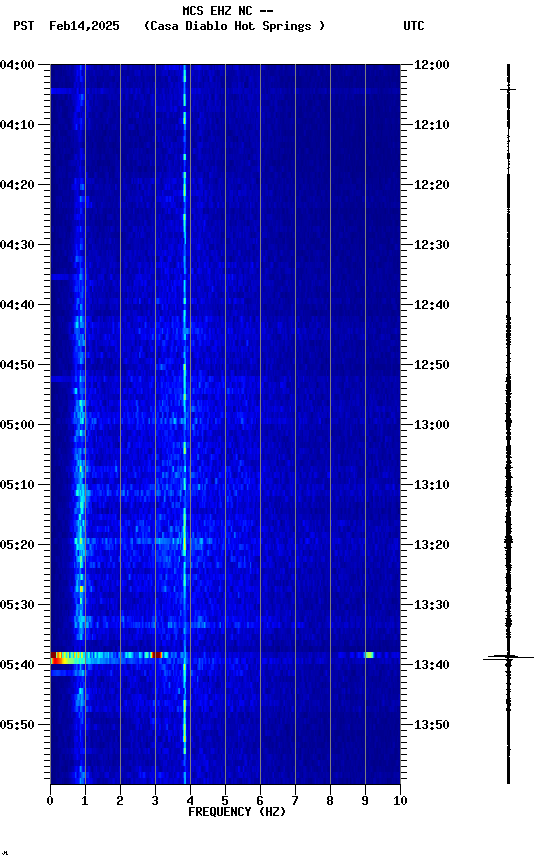Click the date 'Feb14,2025'
The width and height of the screenshot is (552, 864).
84,26
